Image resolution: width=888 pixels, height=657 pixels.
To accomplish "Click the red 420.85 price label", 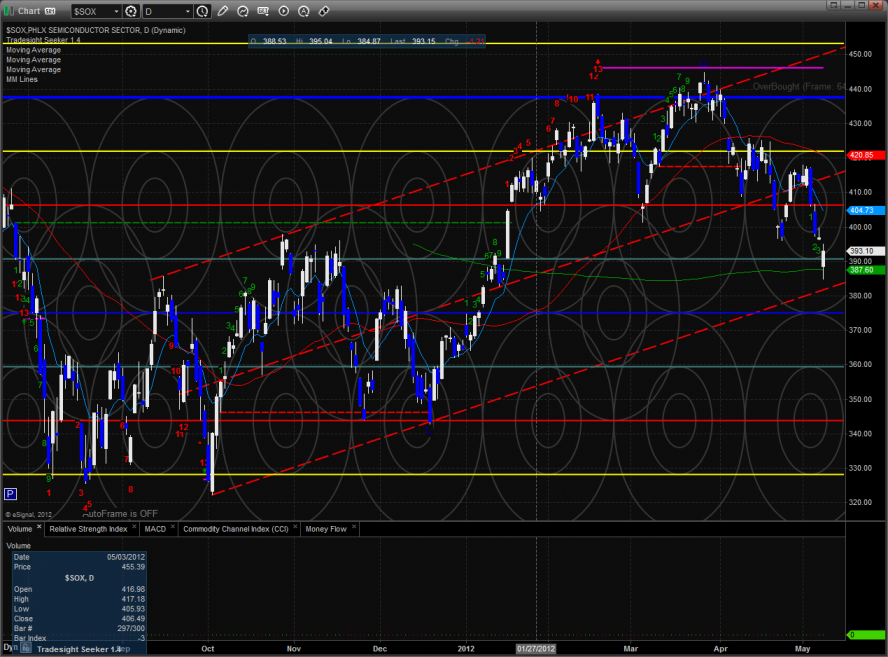I will [861, 155].
